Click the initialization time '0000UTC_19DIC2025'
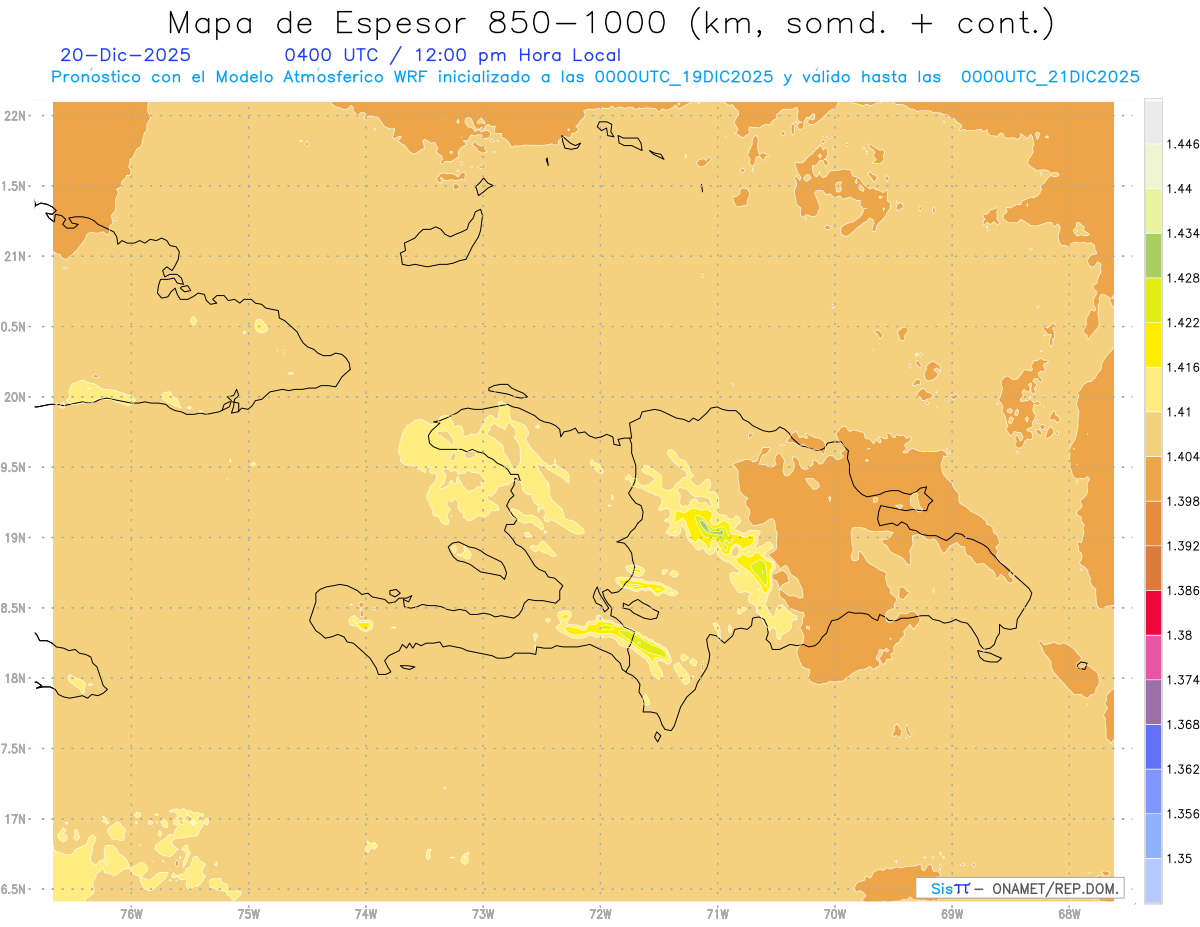 684,77
